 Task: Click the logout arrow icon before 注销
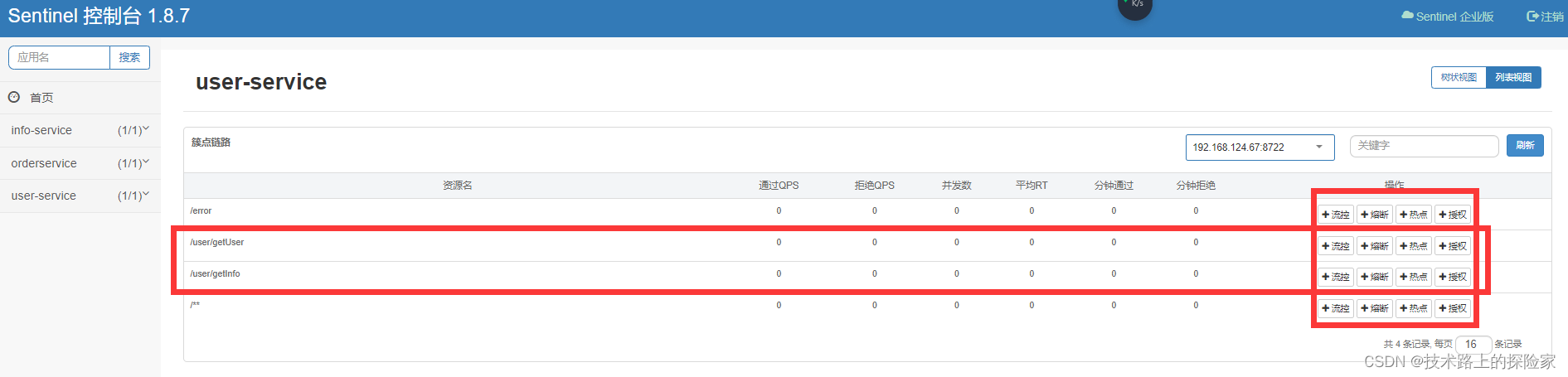[1532, 16]
